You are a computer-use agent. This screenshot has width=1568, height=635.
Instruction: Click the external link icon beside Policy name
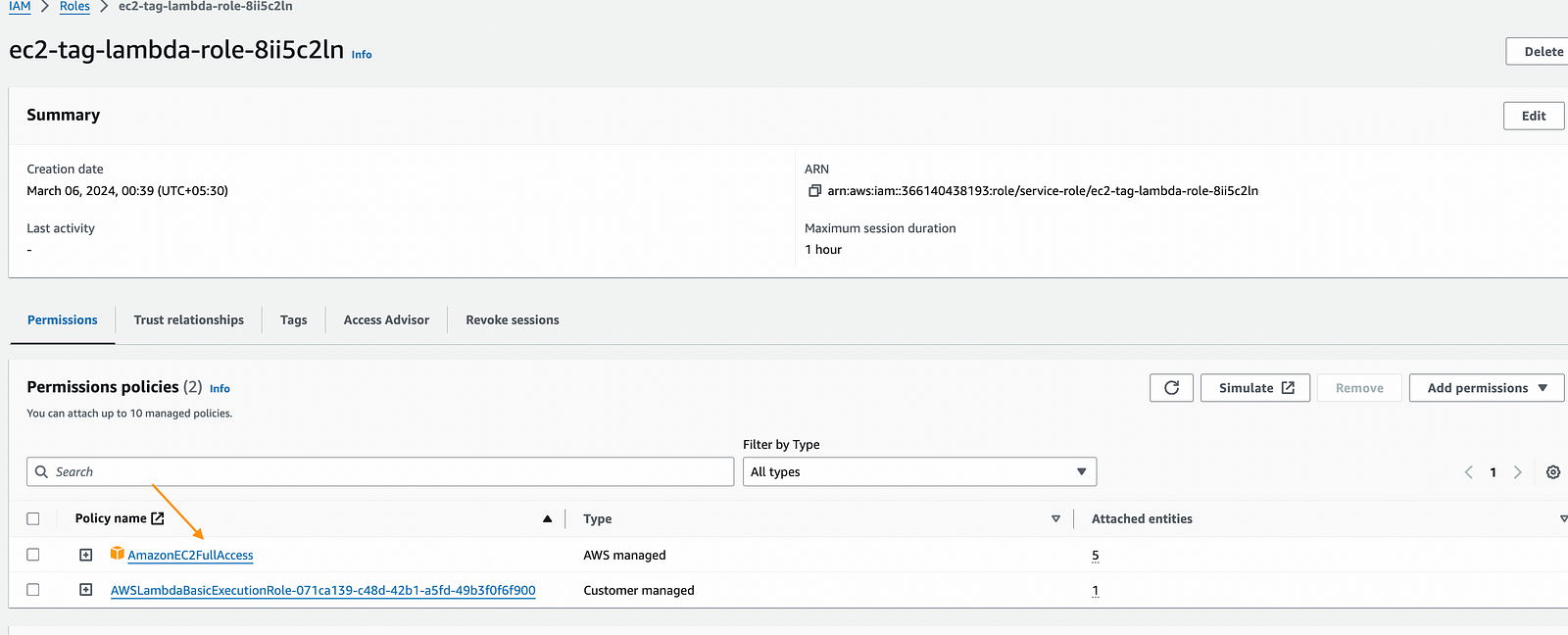point(158,518)
